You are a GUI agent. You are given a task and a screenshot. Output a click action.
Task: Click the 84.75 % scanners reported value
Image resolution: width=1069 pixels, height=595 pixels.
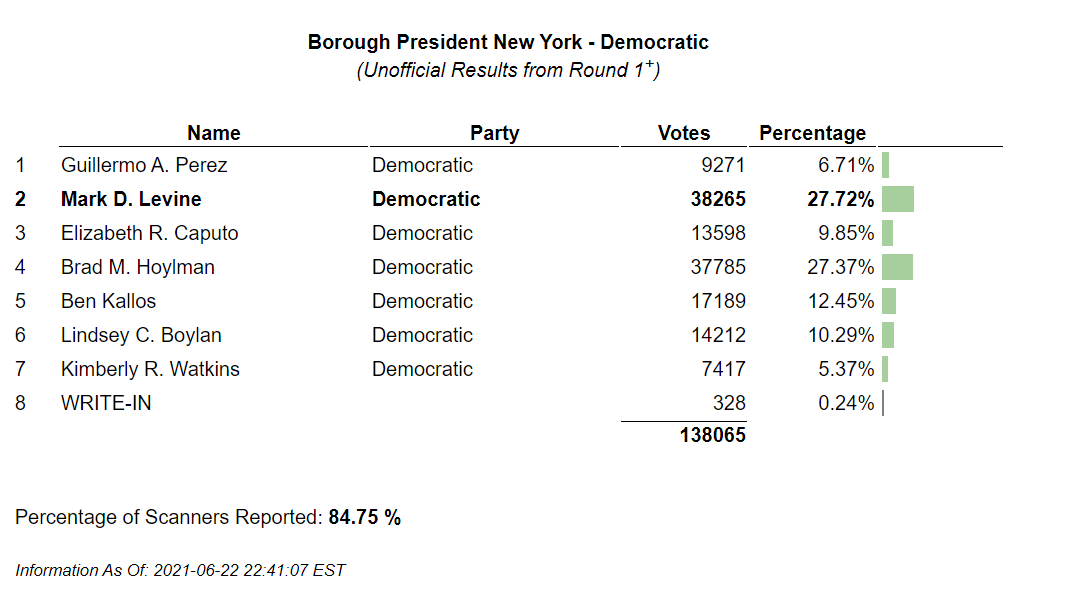[364, 517]
